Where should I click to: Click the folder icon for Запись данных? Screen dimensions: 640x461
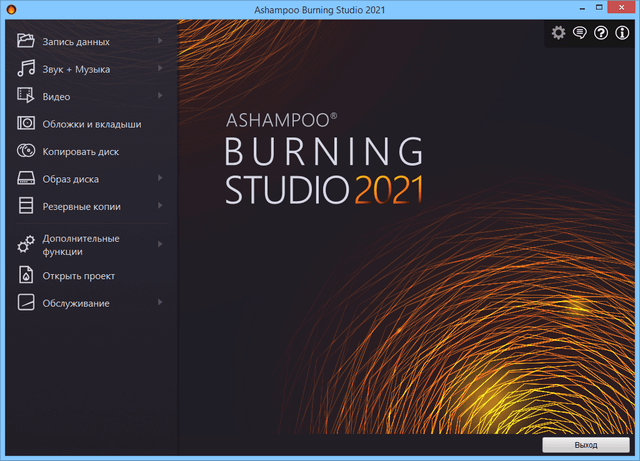(x=26, y=42)
